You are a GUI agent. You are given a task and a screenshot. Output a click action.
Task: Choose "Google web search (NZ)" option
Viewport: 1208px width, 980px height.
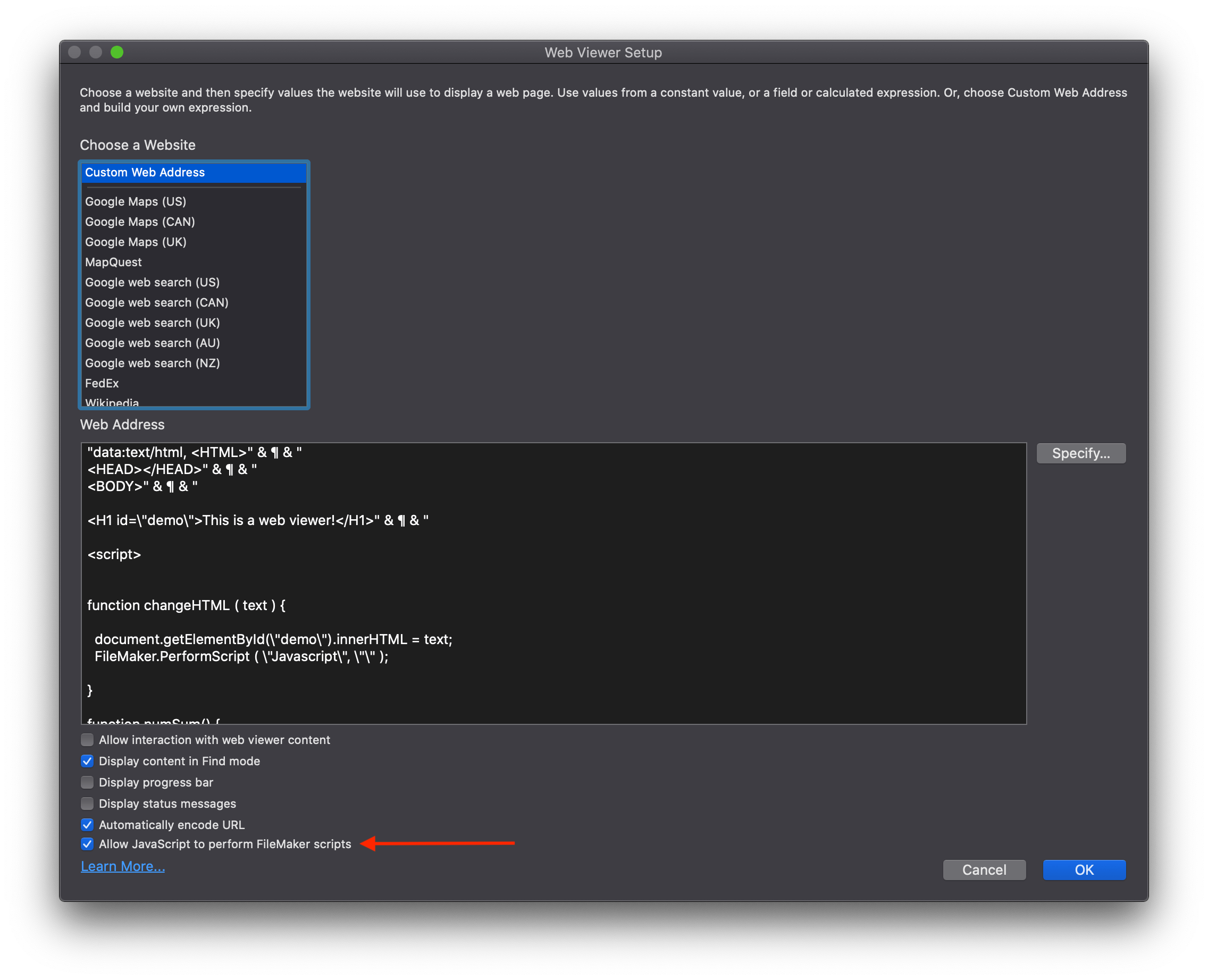153,363
